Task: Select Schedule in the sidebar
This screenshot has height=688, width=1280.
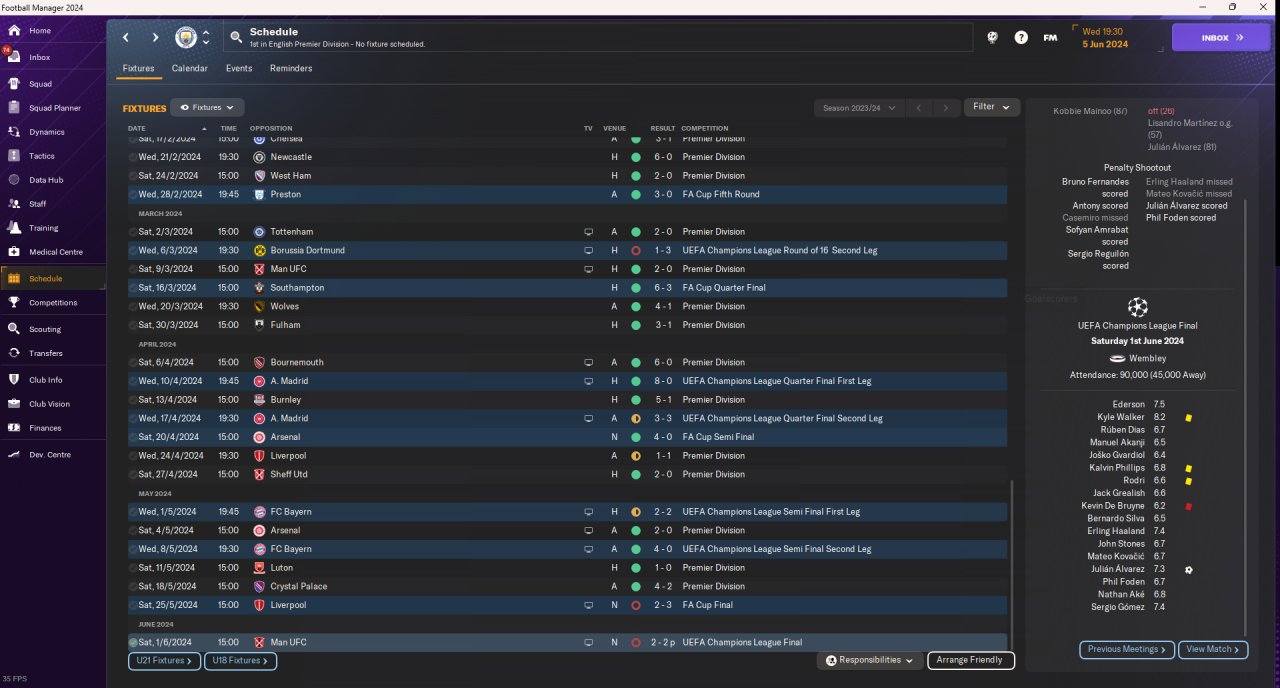Action: (53, 278)
